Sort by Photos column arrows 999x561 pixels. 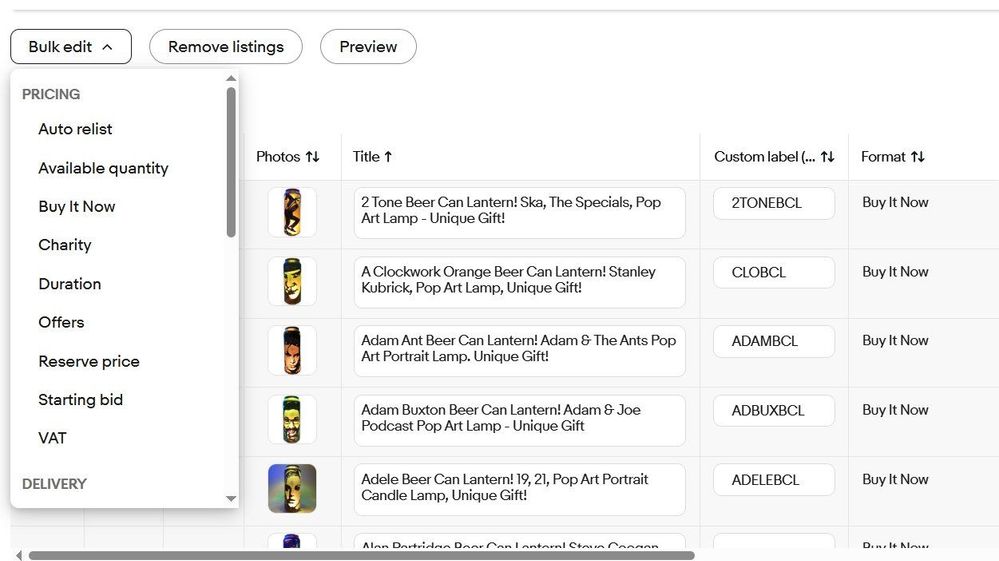312,157
